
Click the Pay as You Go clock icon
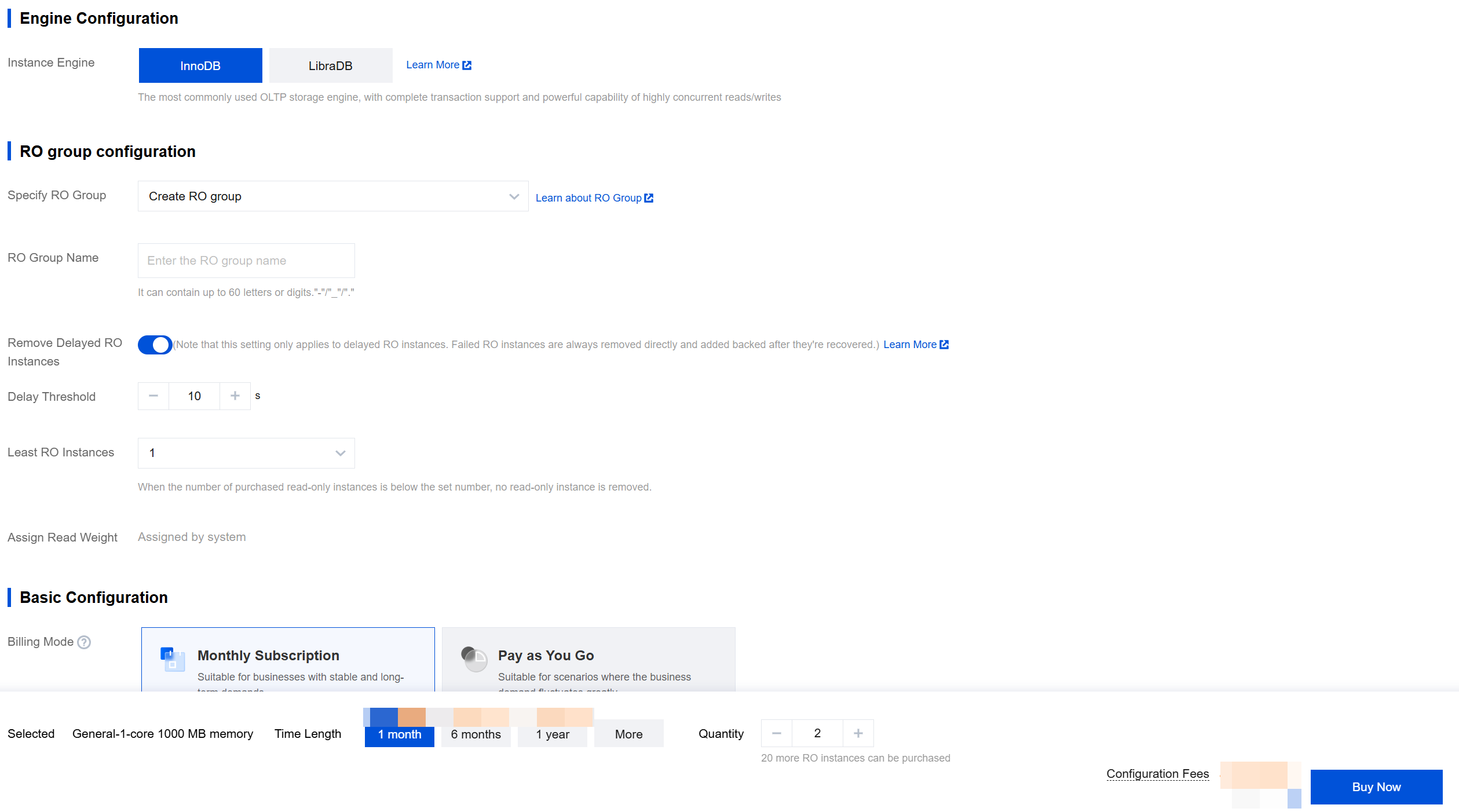coord(474,659)
